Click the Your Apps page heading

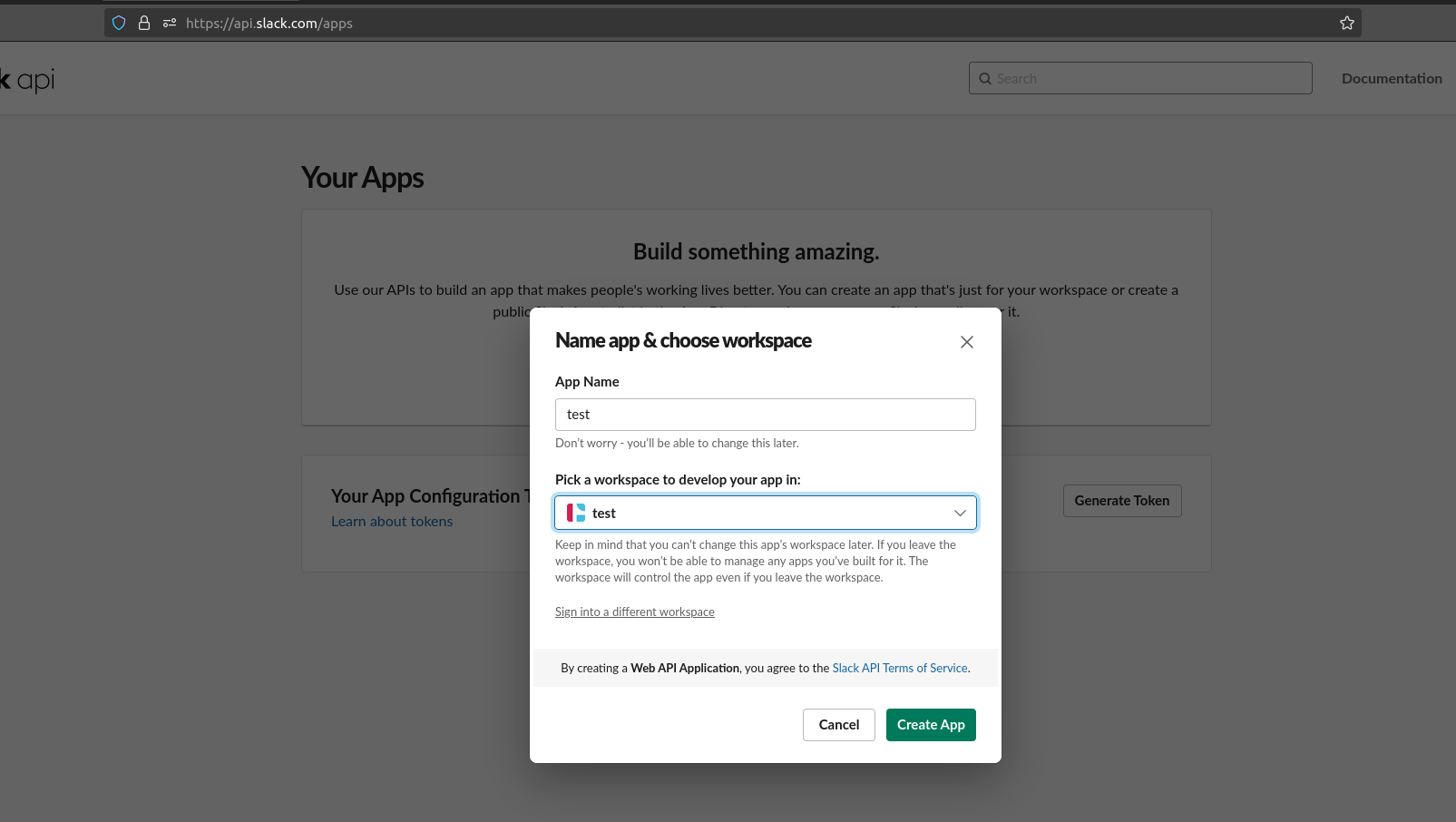tap(363, 178)
